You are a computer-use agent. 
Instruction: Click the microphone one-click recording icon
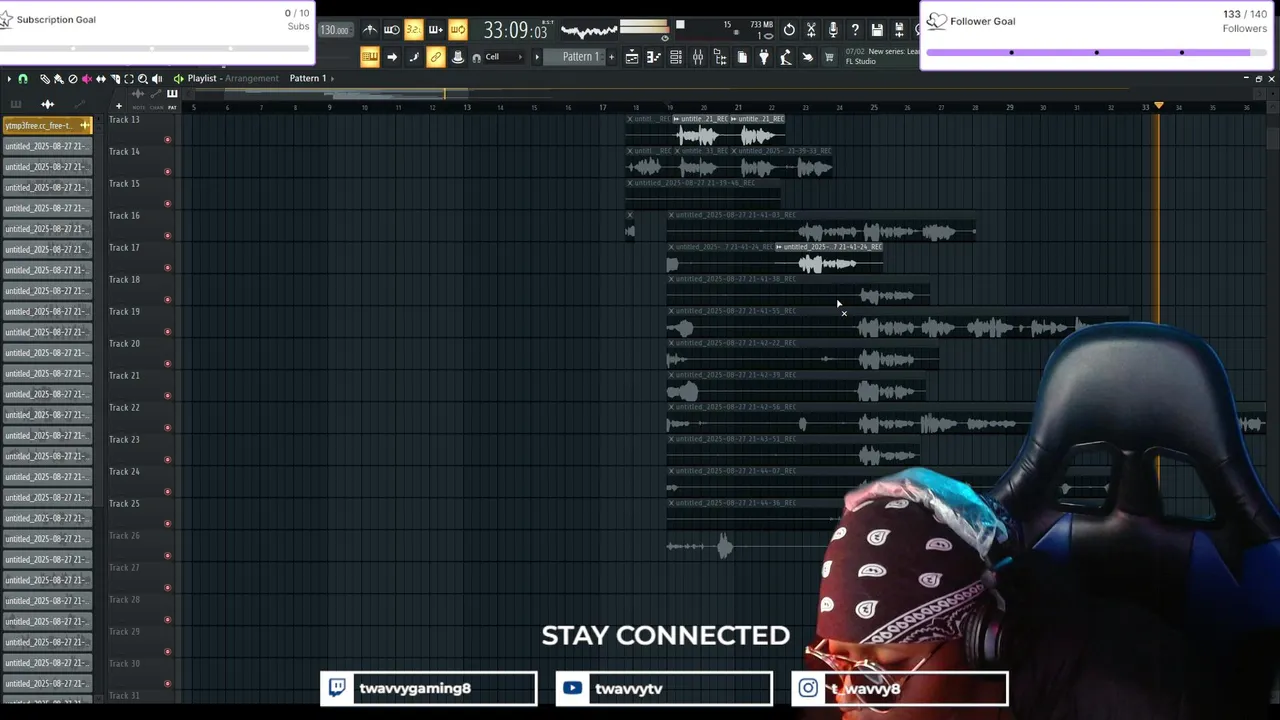click(x=833, y=30)
